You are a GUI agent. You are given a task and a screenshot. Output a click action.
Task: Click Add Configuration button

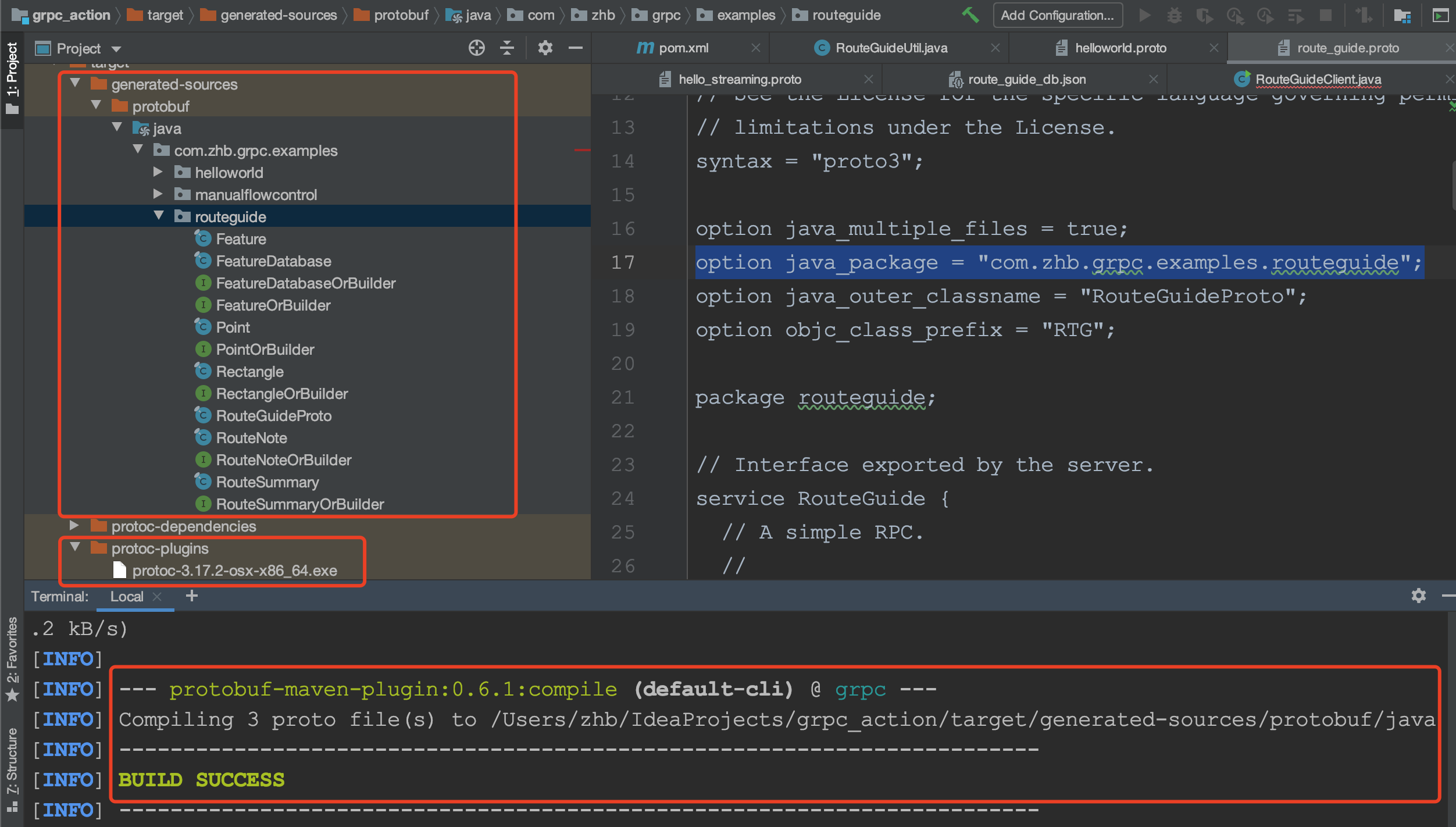click(1057, 15)
